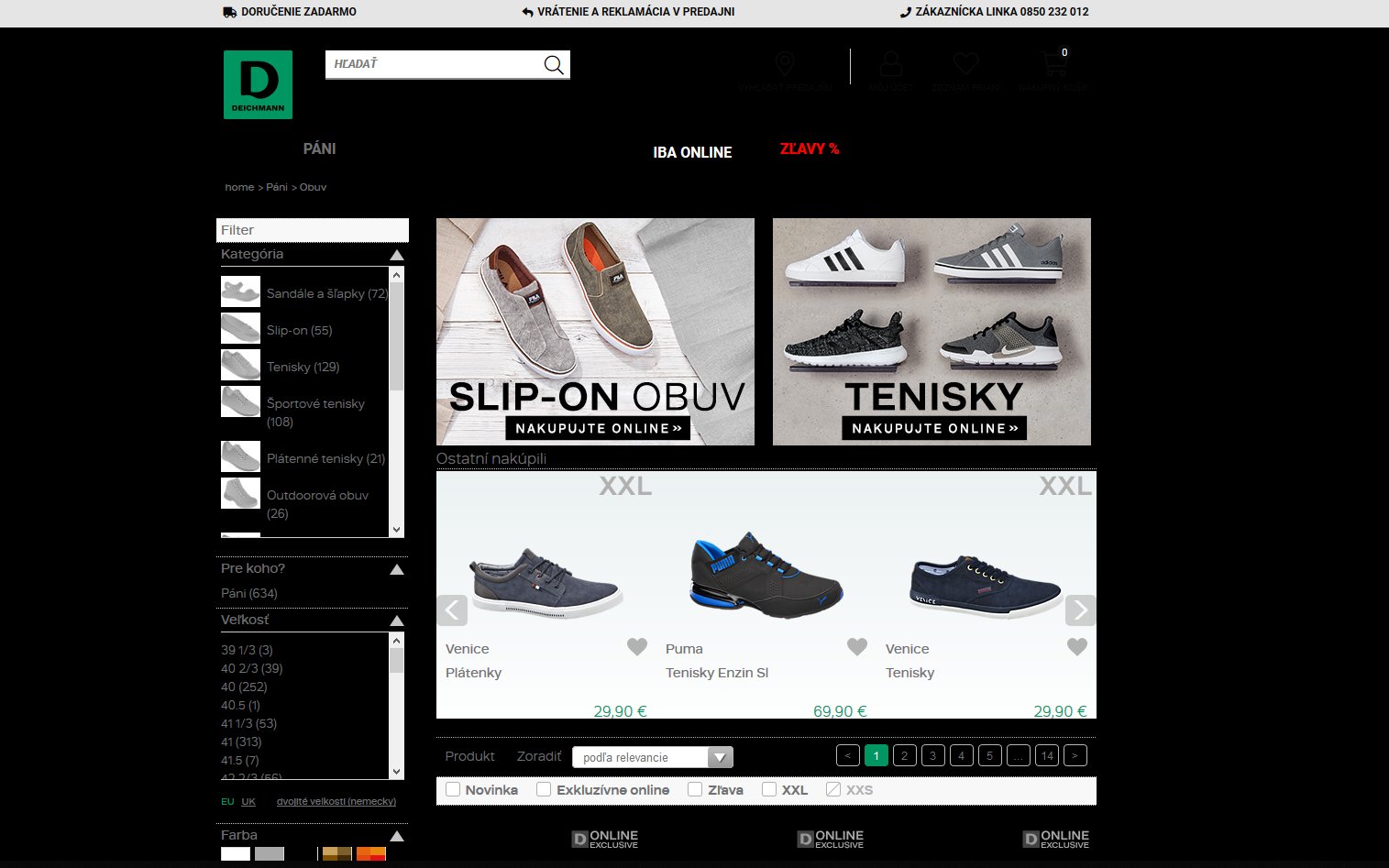Viewport: 1389px width, 868px height.
Task: Open the Puma Tenisky Enzin Sl product image
Action: click(766, 574)
